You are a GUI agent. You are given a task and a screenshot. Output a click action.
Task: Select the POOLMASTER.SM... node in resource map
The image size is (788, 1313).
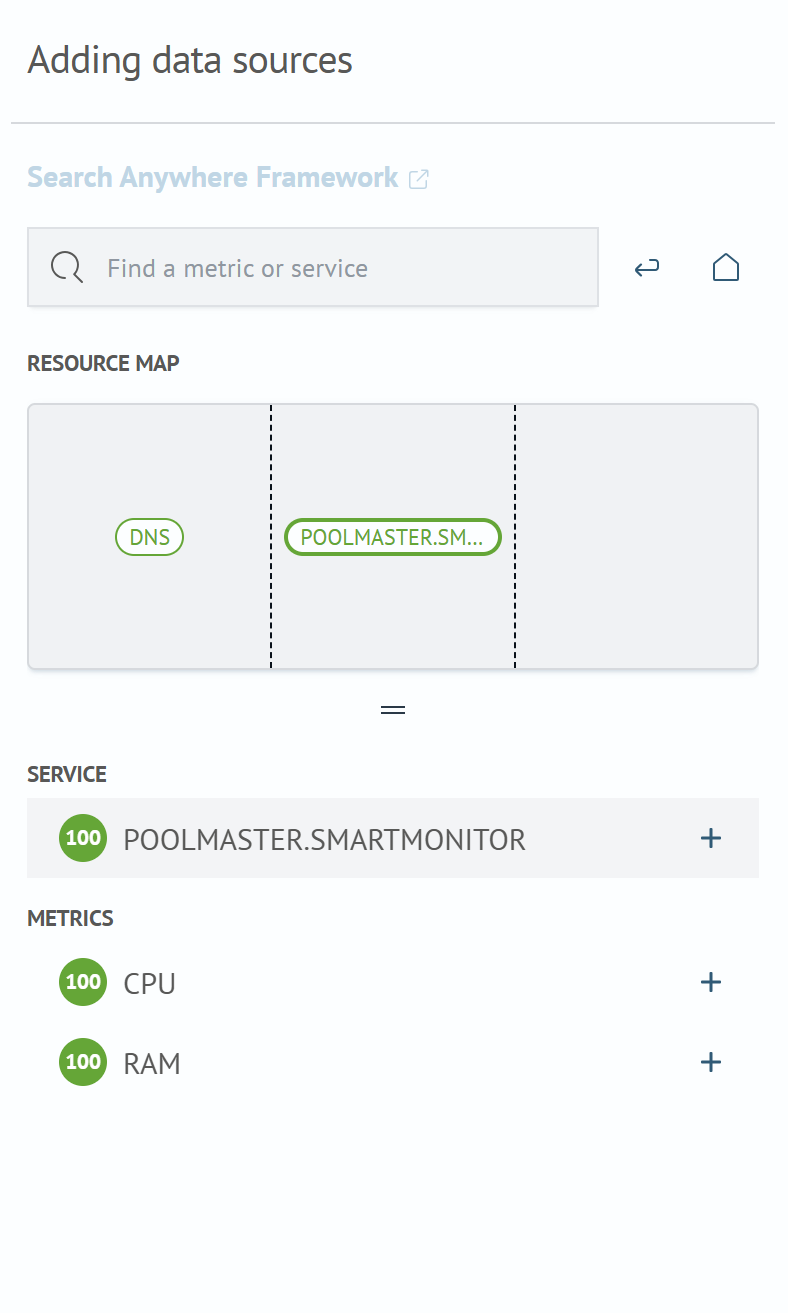(392, 537)
